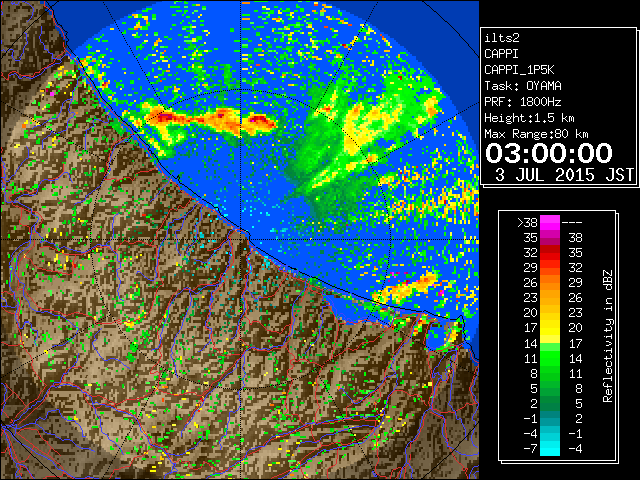Click the 'Reflectivity in dBZ' axis label
The width and height of the screenshot is (640, 480).
pyautogui.click(x=608, y=336)
